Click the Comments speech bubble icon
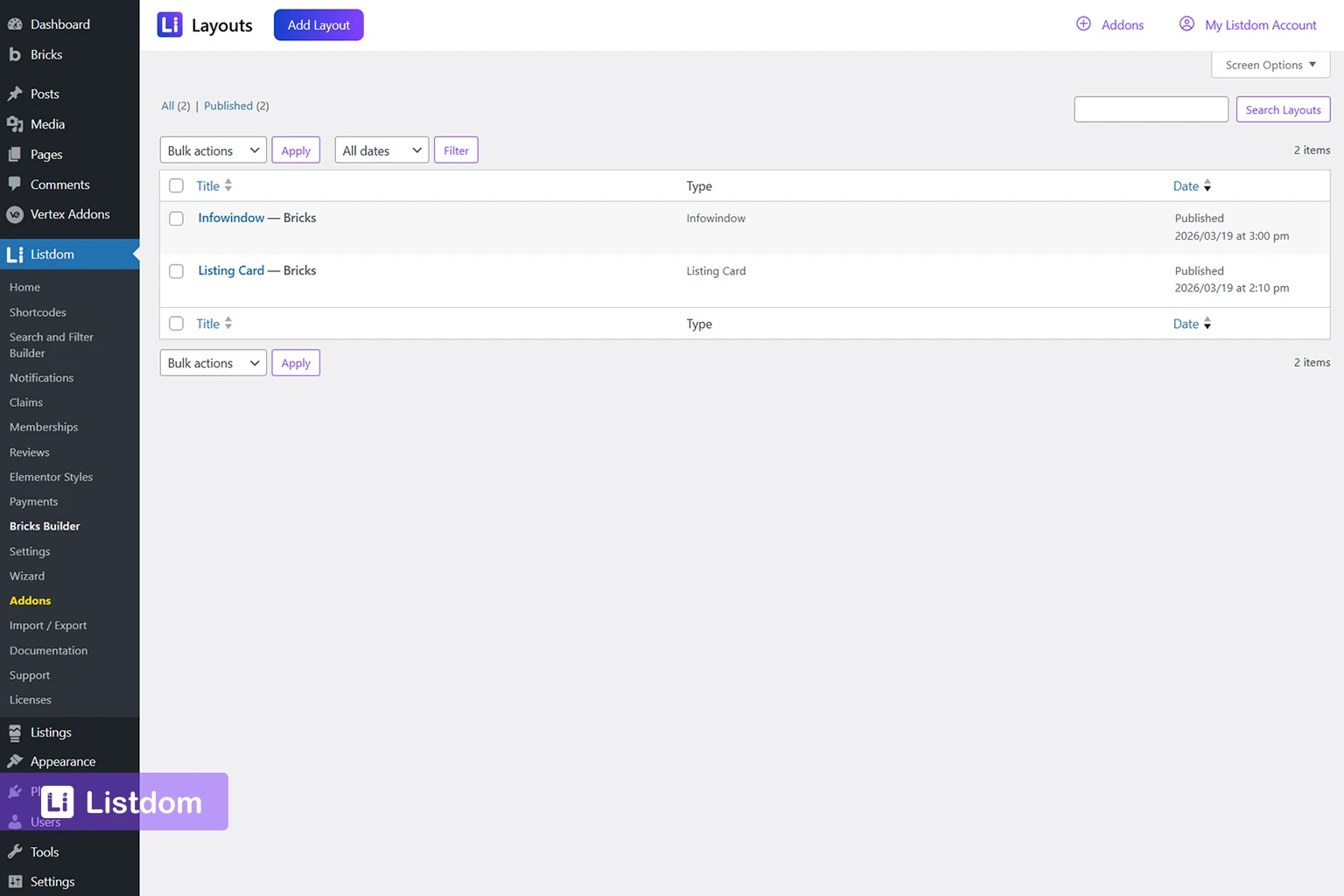Viewport: 1344px width, 896px height. pyautogui.click(x=15, y=185)
